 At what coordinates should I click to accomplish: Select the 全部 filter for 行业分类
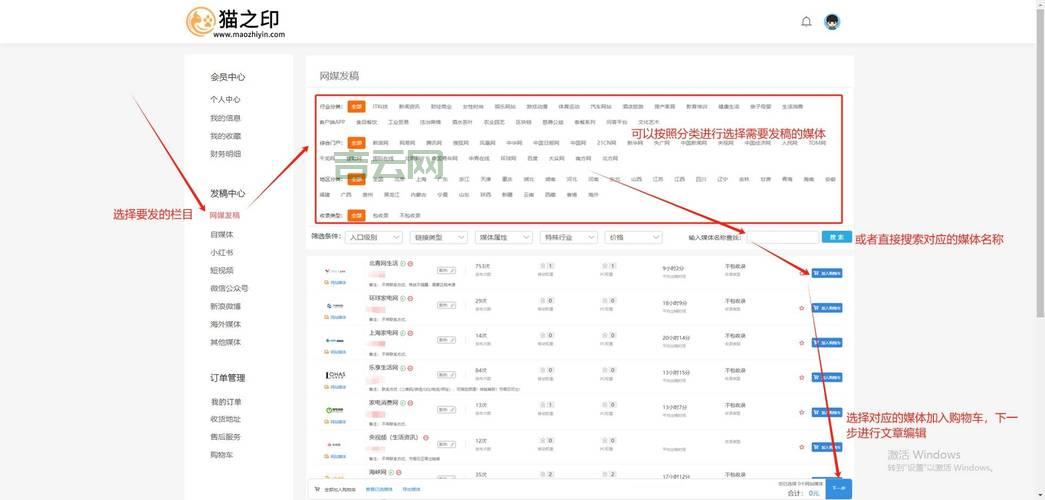[356, 106]
